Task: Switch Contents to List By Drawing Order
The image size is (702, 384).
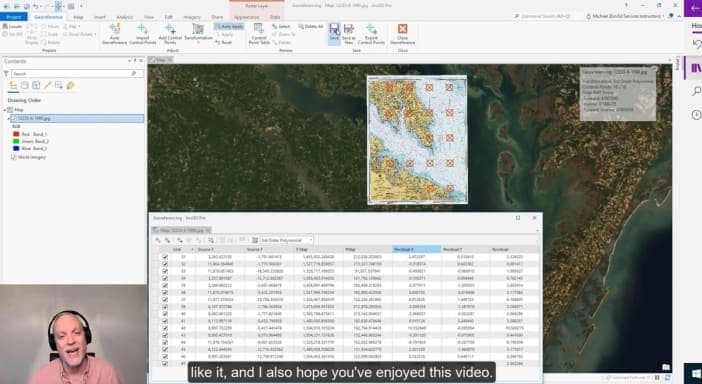Action: click(x=13, y=85)
